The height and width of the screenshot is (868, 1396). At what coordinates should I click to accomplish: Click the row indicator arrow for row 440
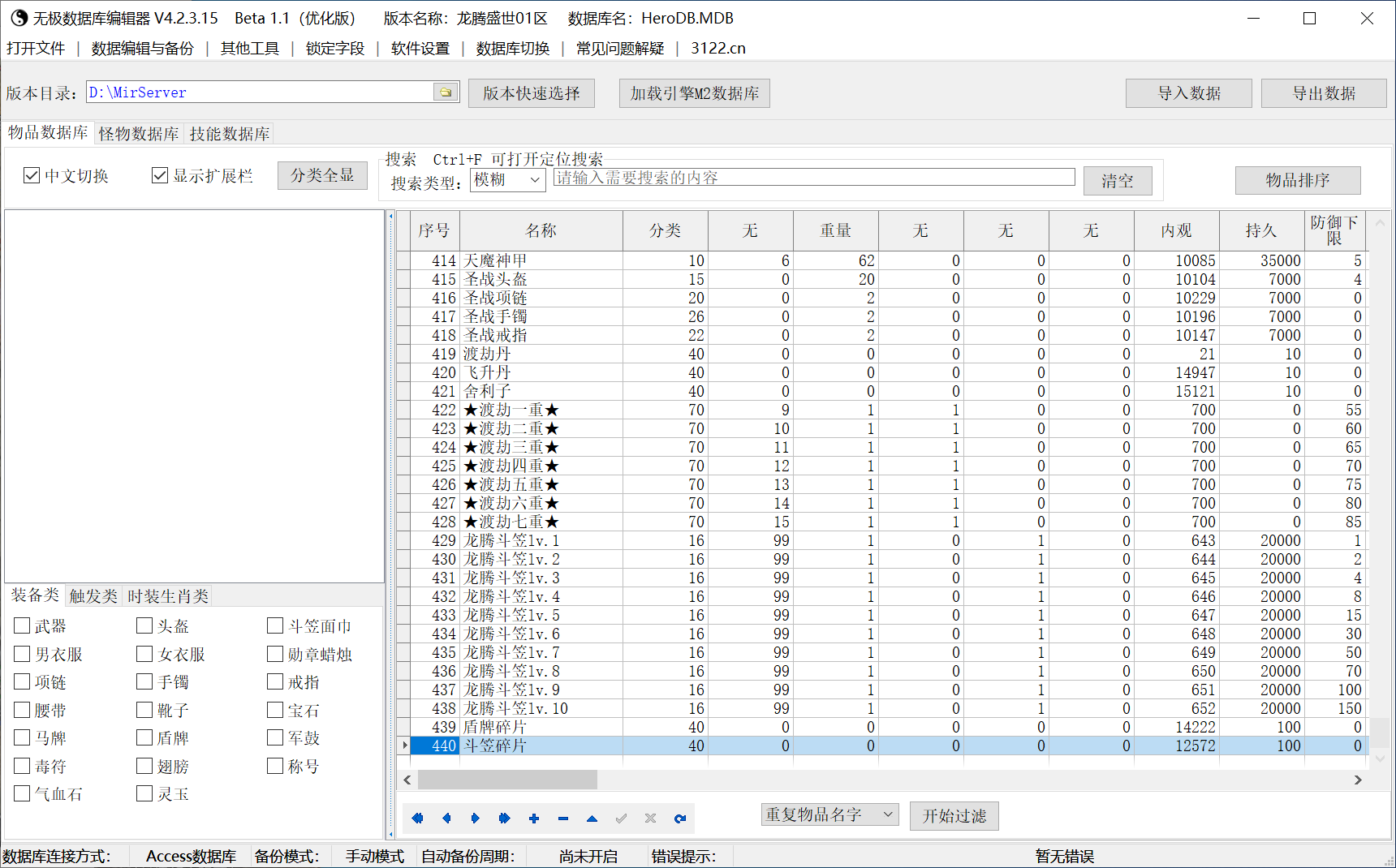click(404, 746)
